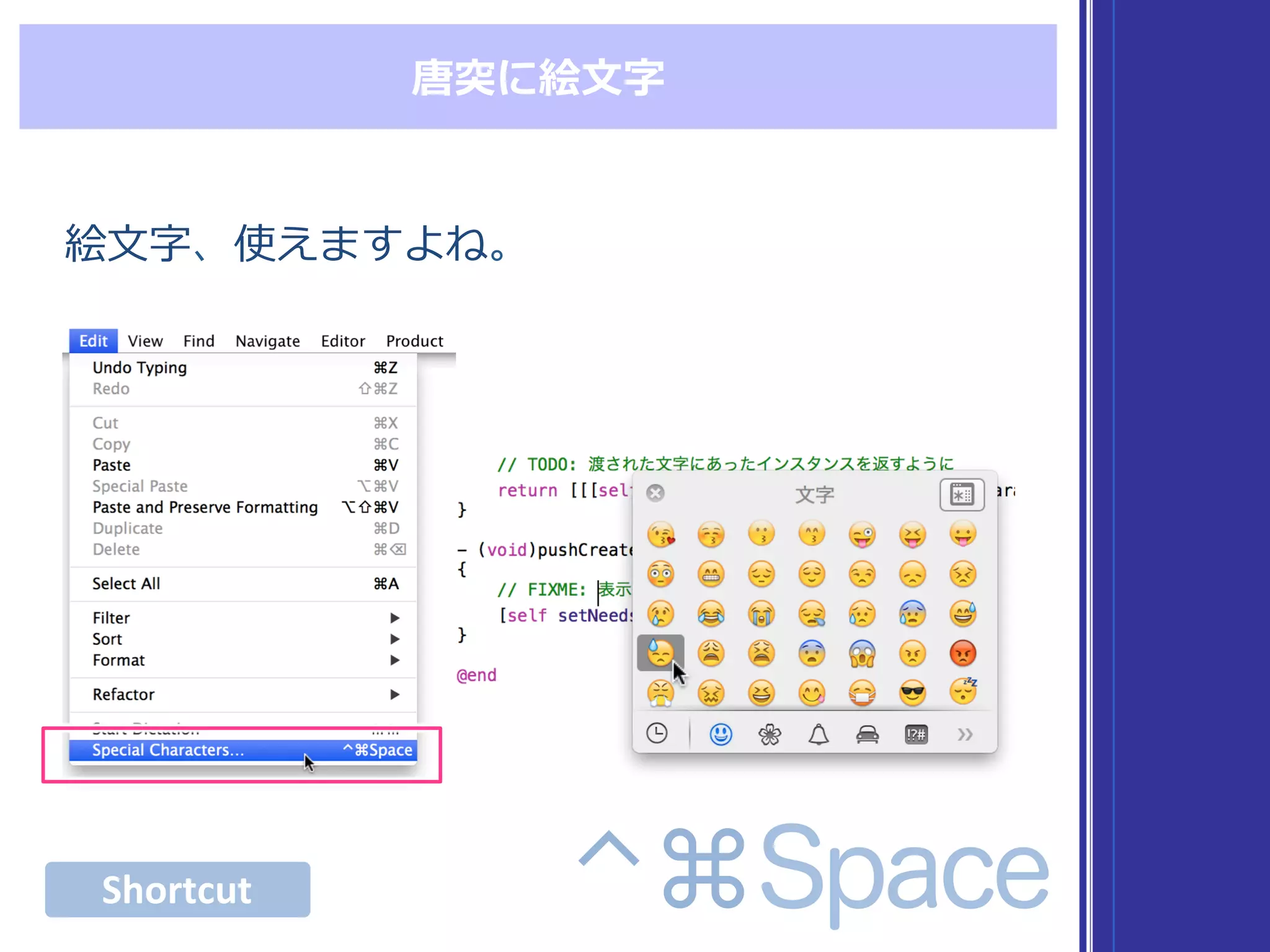Pick the highlighted downcast sweat emoji

(x=661, y=653)
